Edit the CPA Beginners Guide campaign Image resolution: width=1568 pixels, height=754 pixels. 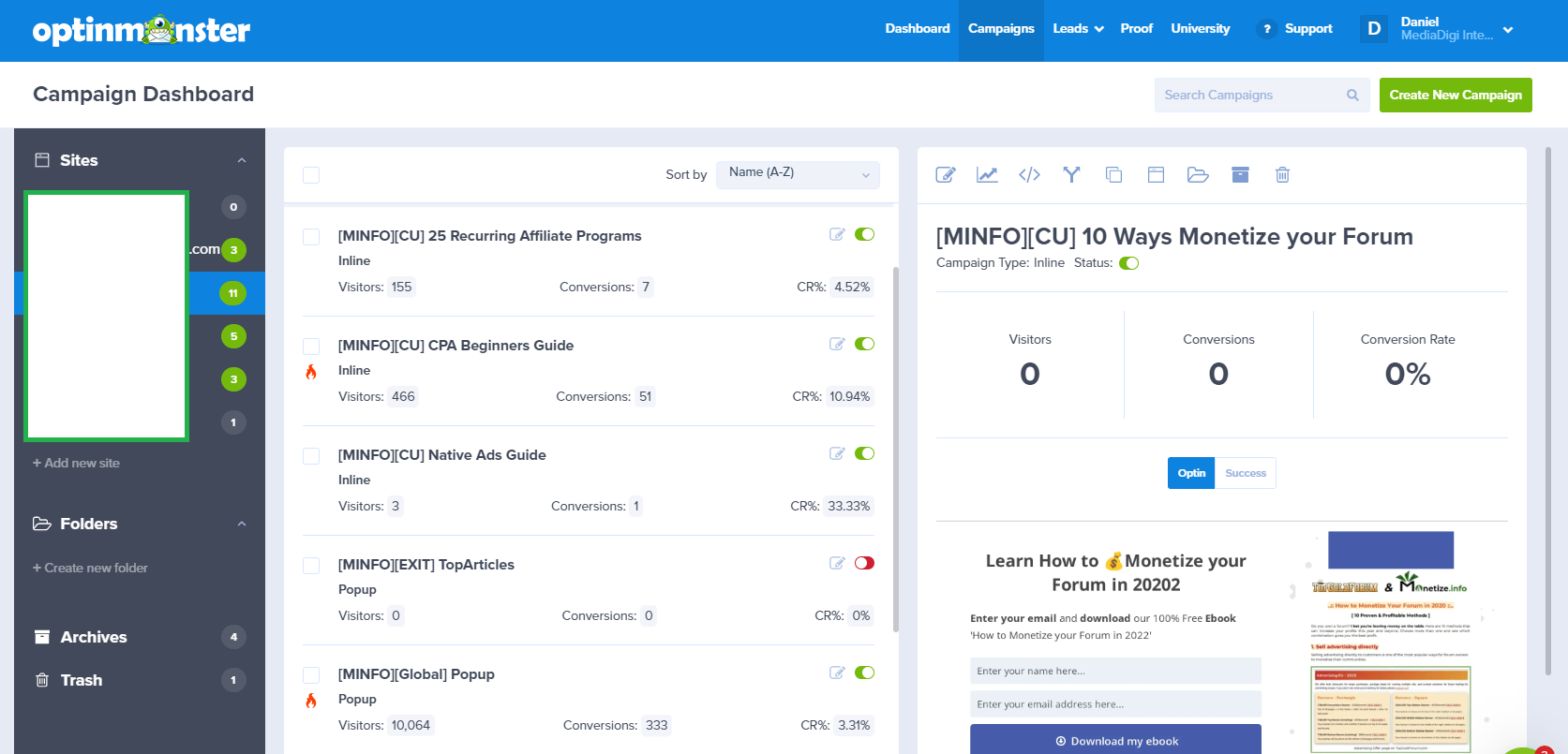click(x=837, y=344)
